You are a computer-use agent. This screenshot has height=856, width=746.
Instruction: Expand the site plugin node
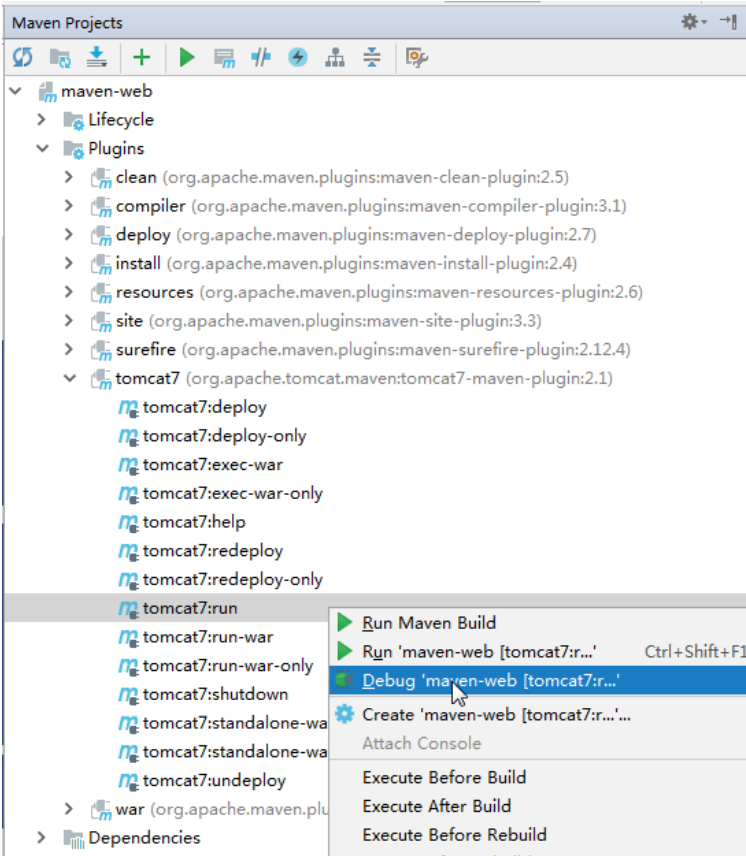tap(69, 320)
